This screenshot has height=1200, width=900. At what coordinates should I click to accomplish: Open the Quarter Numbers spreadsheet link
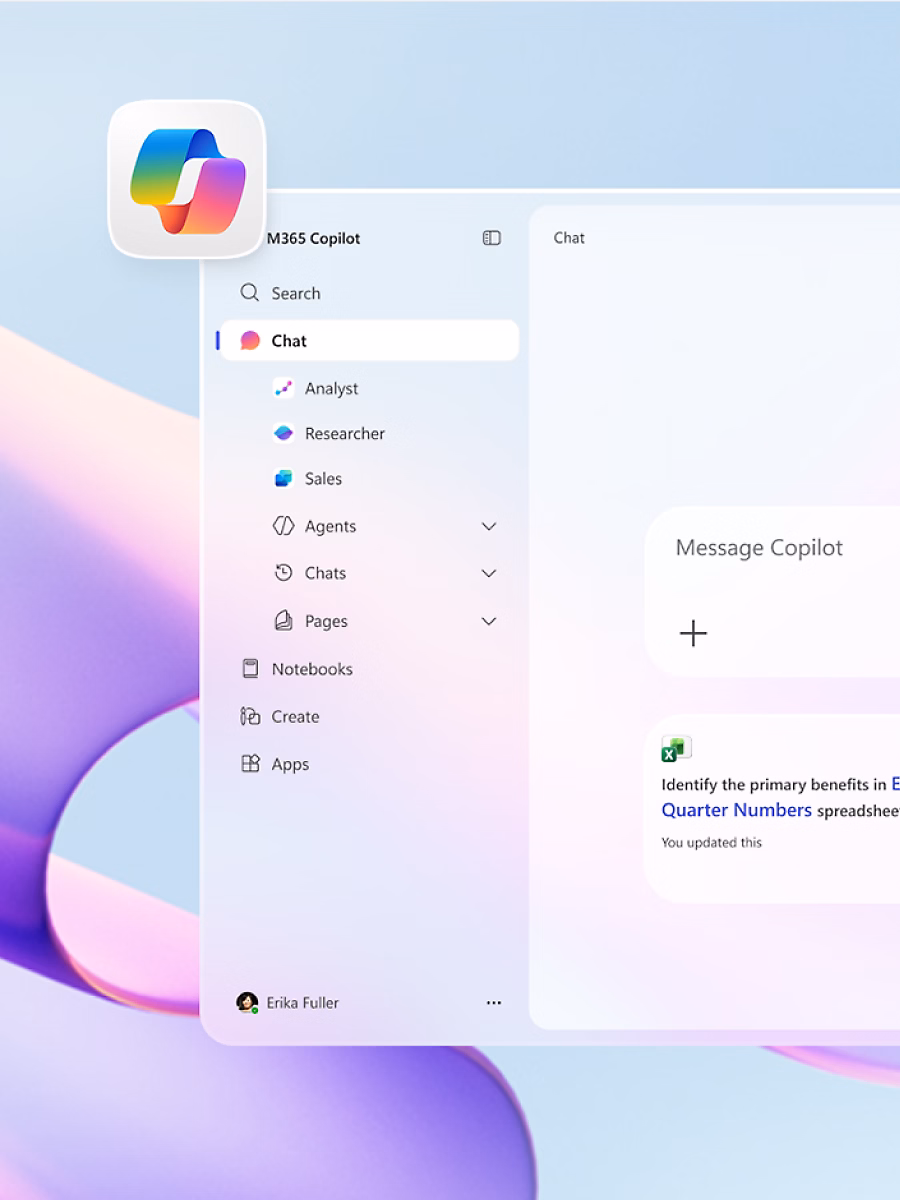point(737,810)
